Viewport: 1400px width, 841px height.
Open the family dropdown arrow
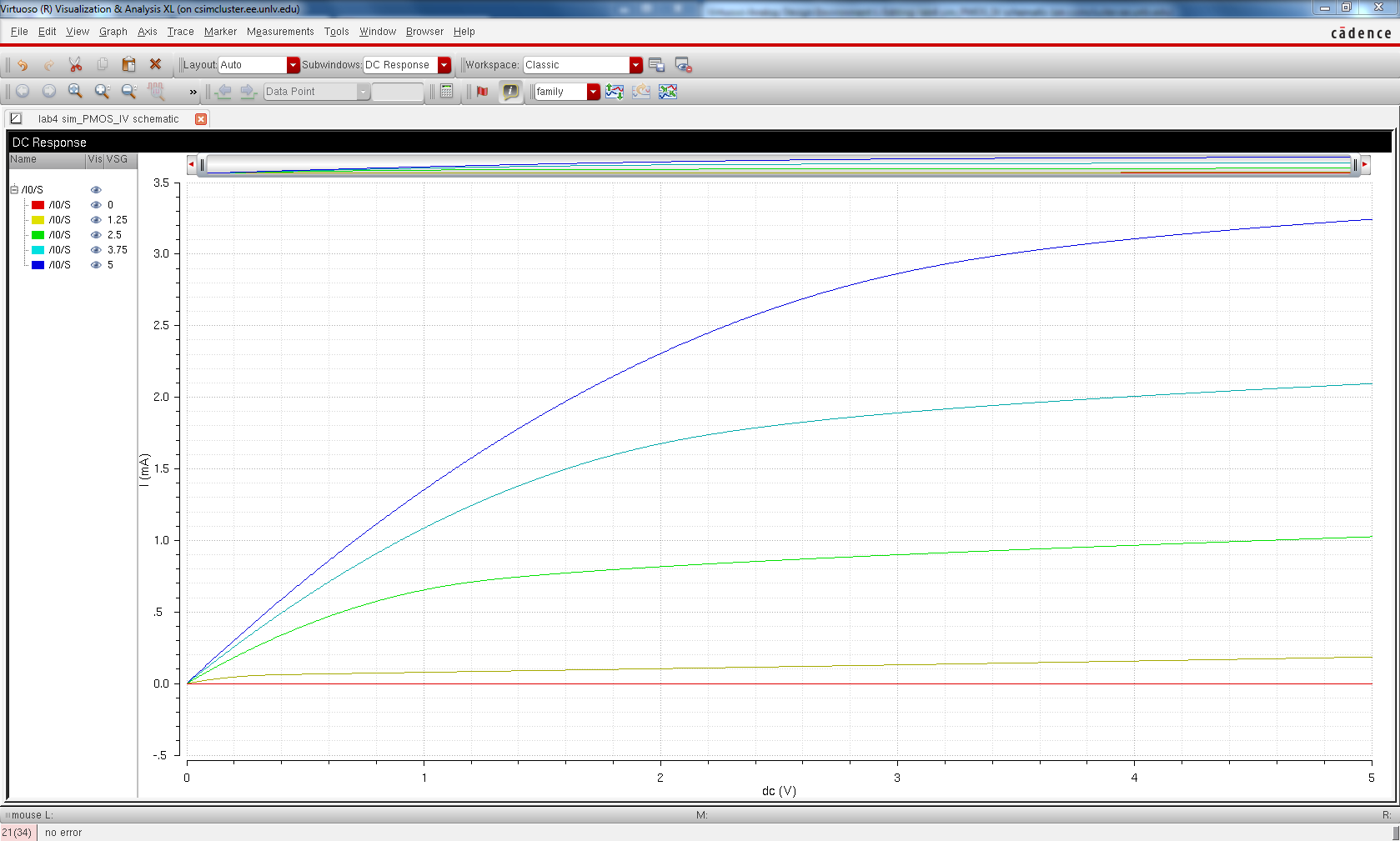click(594, 92)
